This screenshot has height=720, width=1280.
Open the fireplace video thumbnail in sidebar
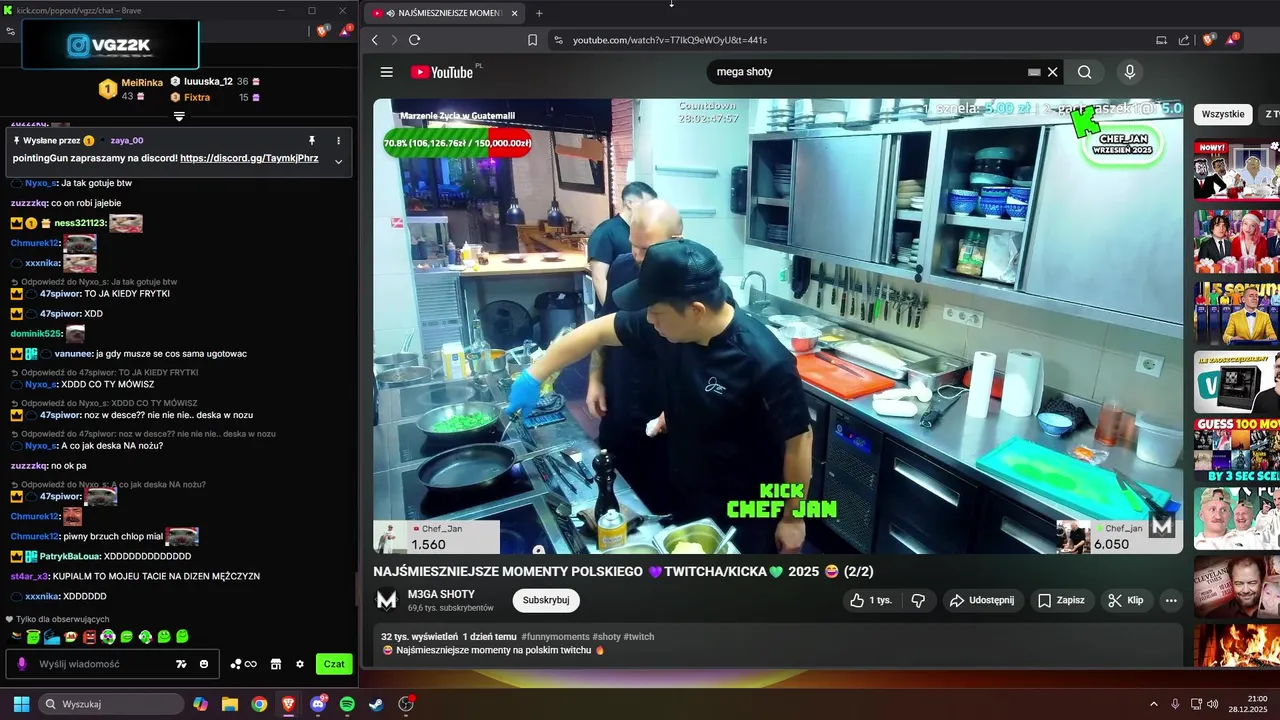1236,645
